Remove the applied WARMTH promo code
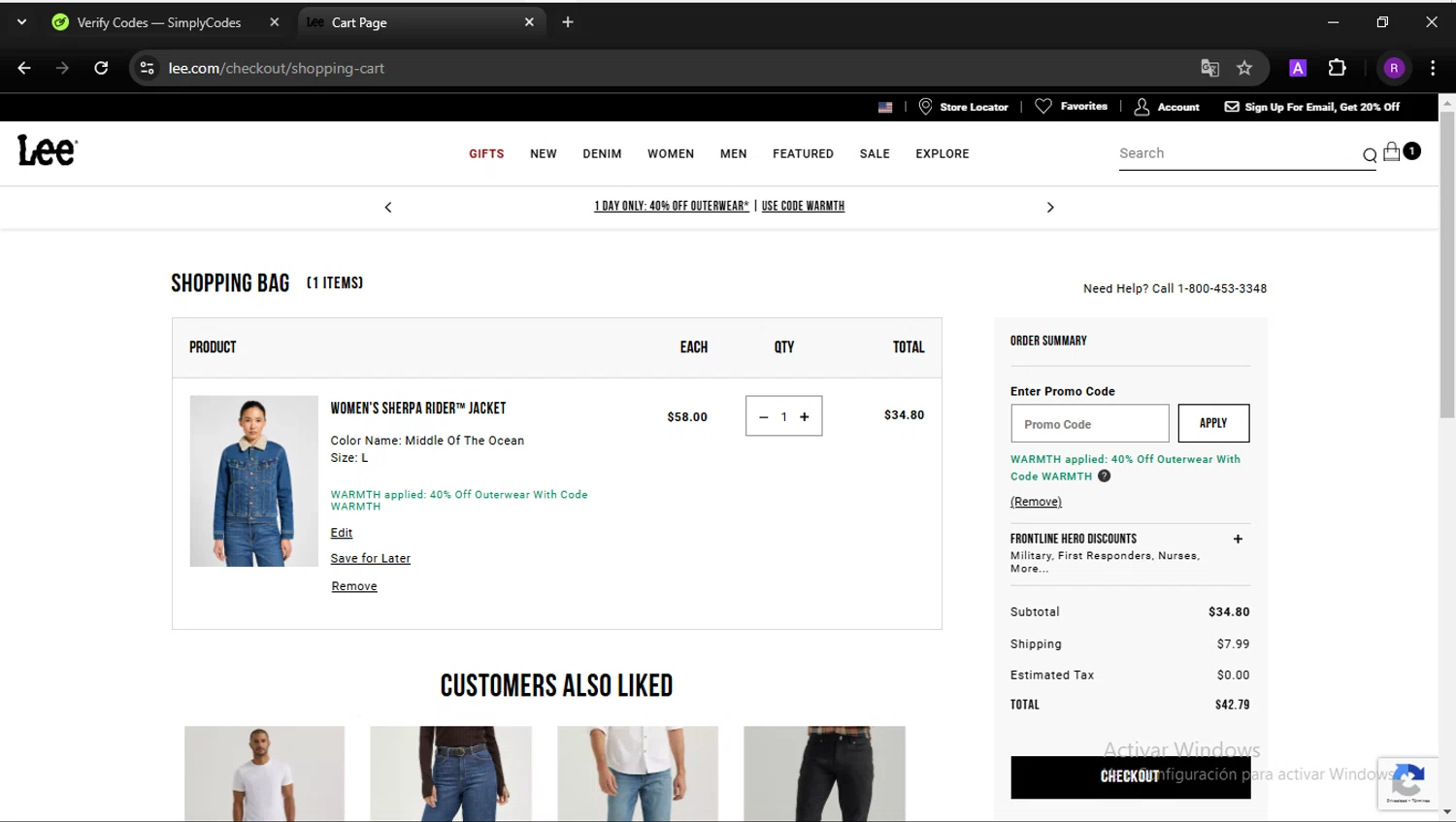The image size is (1456, 822). pyautogui.click(x=1036, y=502)
